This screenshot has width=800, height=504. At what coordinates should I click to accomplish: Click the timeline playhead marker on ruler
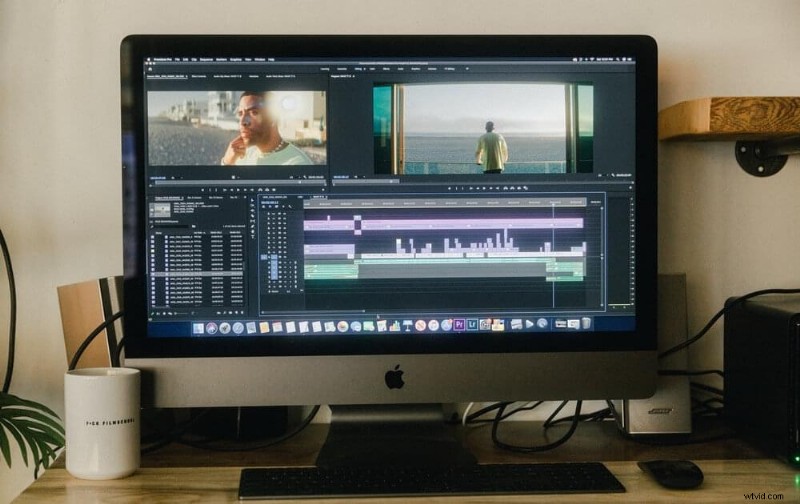[x=554, y=203]
